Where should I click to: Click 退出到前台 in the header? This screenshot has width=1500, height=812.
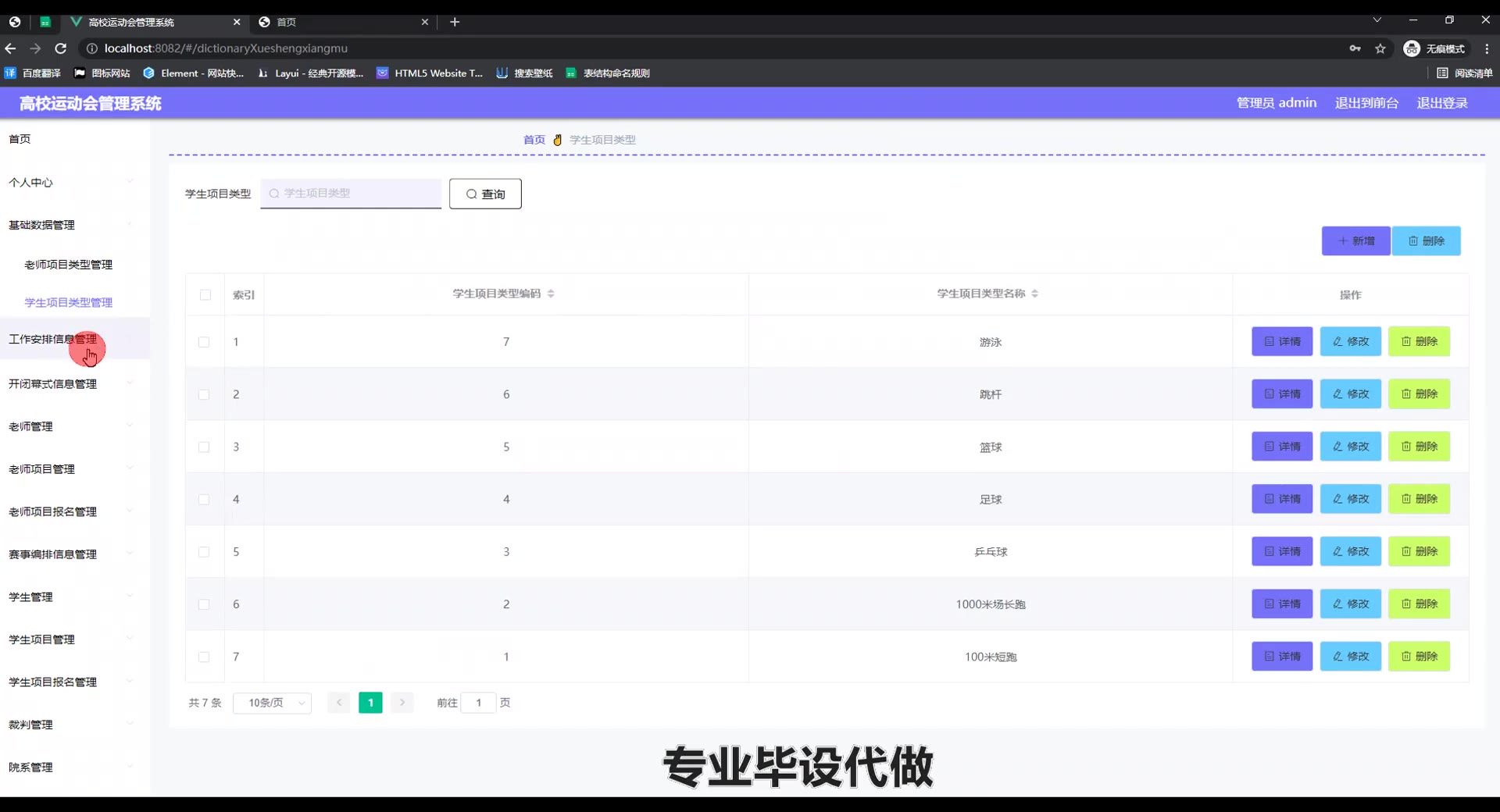[x=1366, y=103]
